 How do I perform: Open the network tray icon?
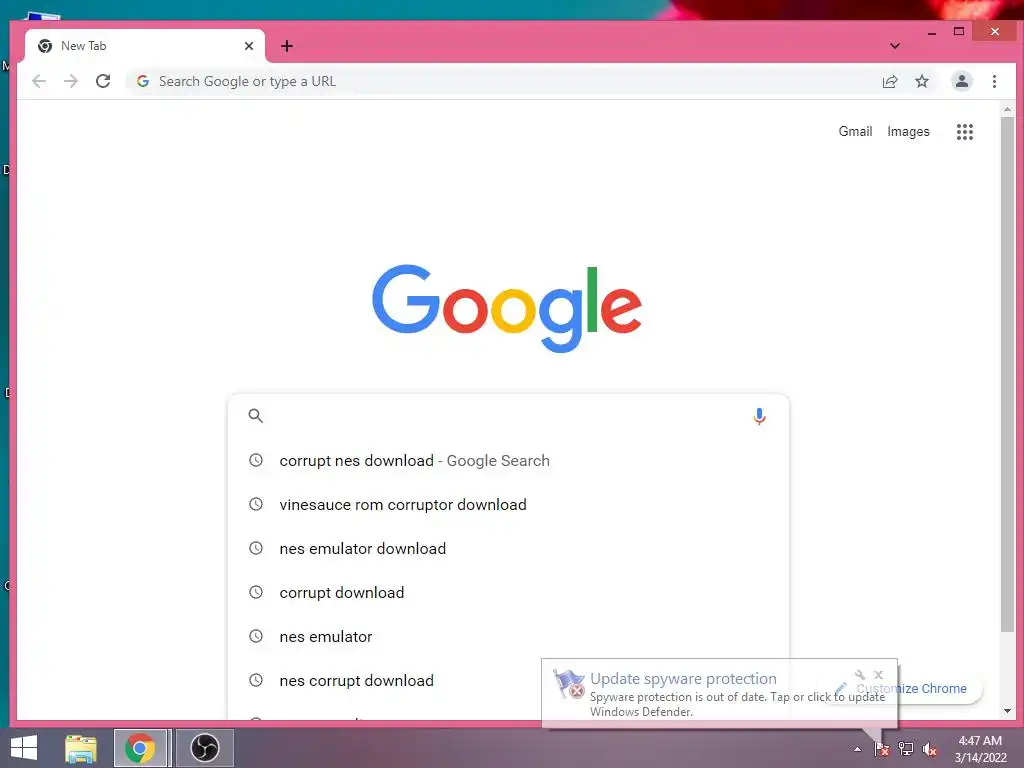(x=905, y=749)
